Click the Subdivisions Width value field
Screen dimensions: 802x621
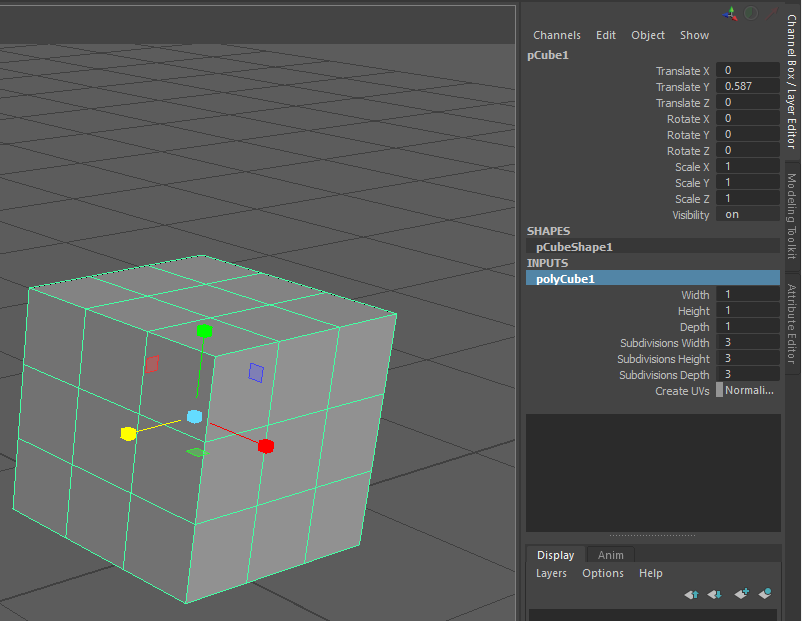click(x=747, y=342)
